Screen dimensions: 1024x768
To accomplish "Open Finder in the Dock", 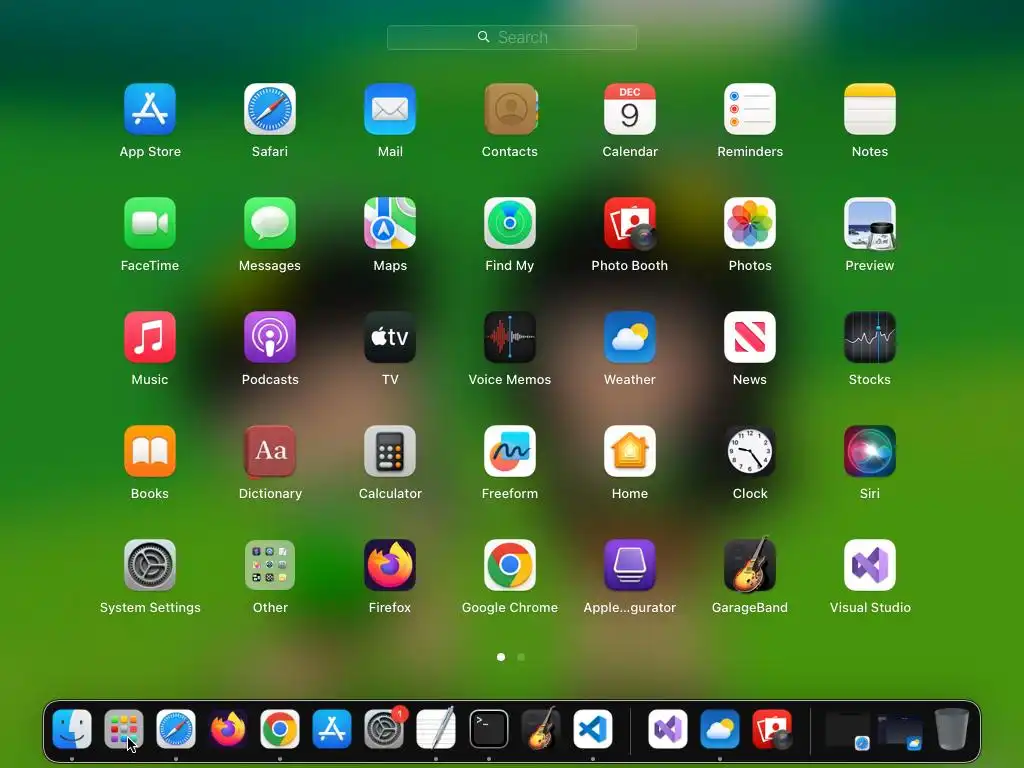I will pos(72,729).
